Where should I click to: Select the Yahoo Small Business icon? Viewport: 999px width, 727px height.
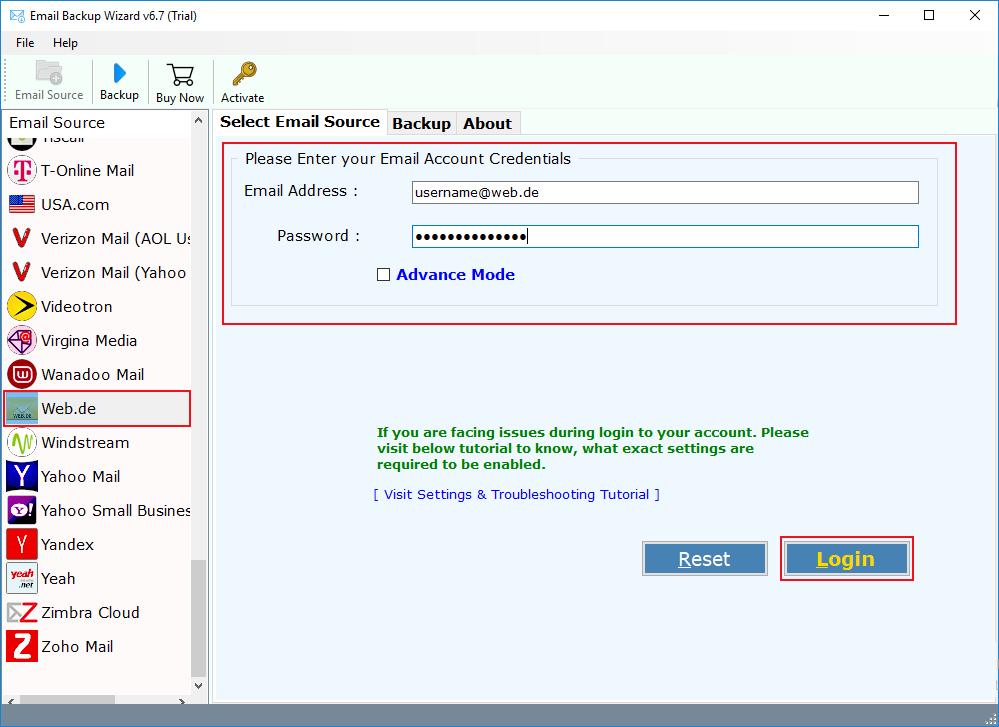tap(22, 510)
